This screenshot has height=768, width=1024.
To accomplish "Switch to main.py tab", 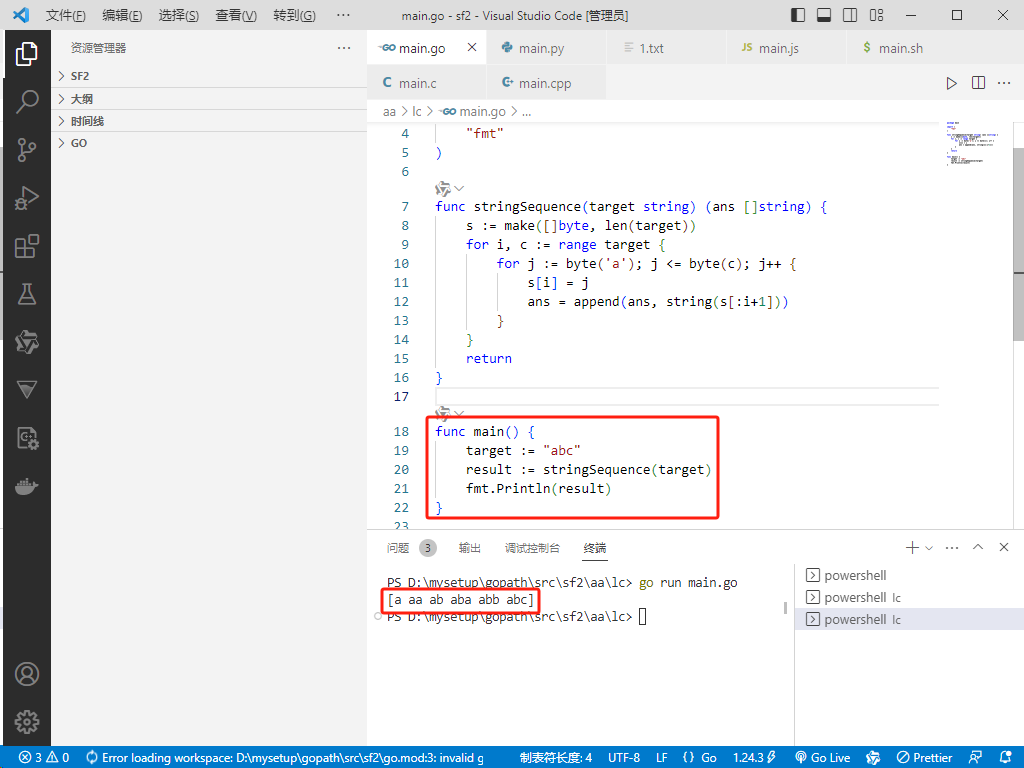I will [x=546, y=48].
